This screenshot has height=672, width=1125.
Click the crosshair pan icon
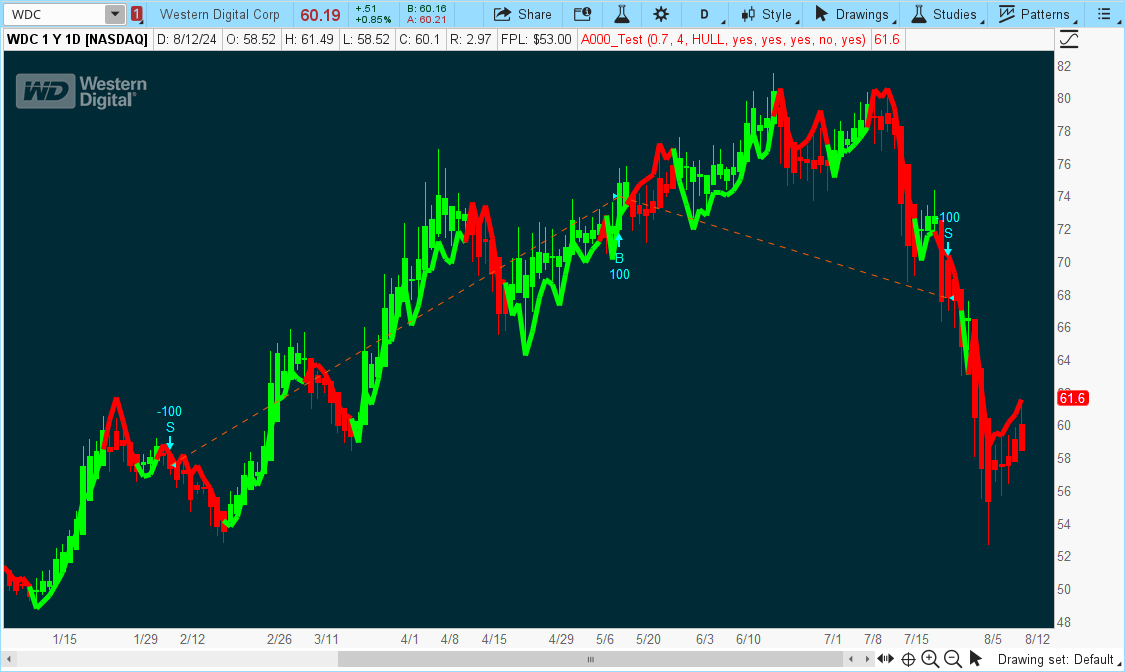tap(908, 659)
